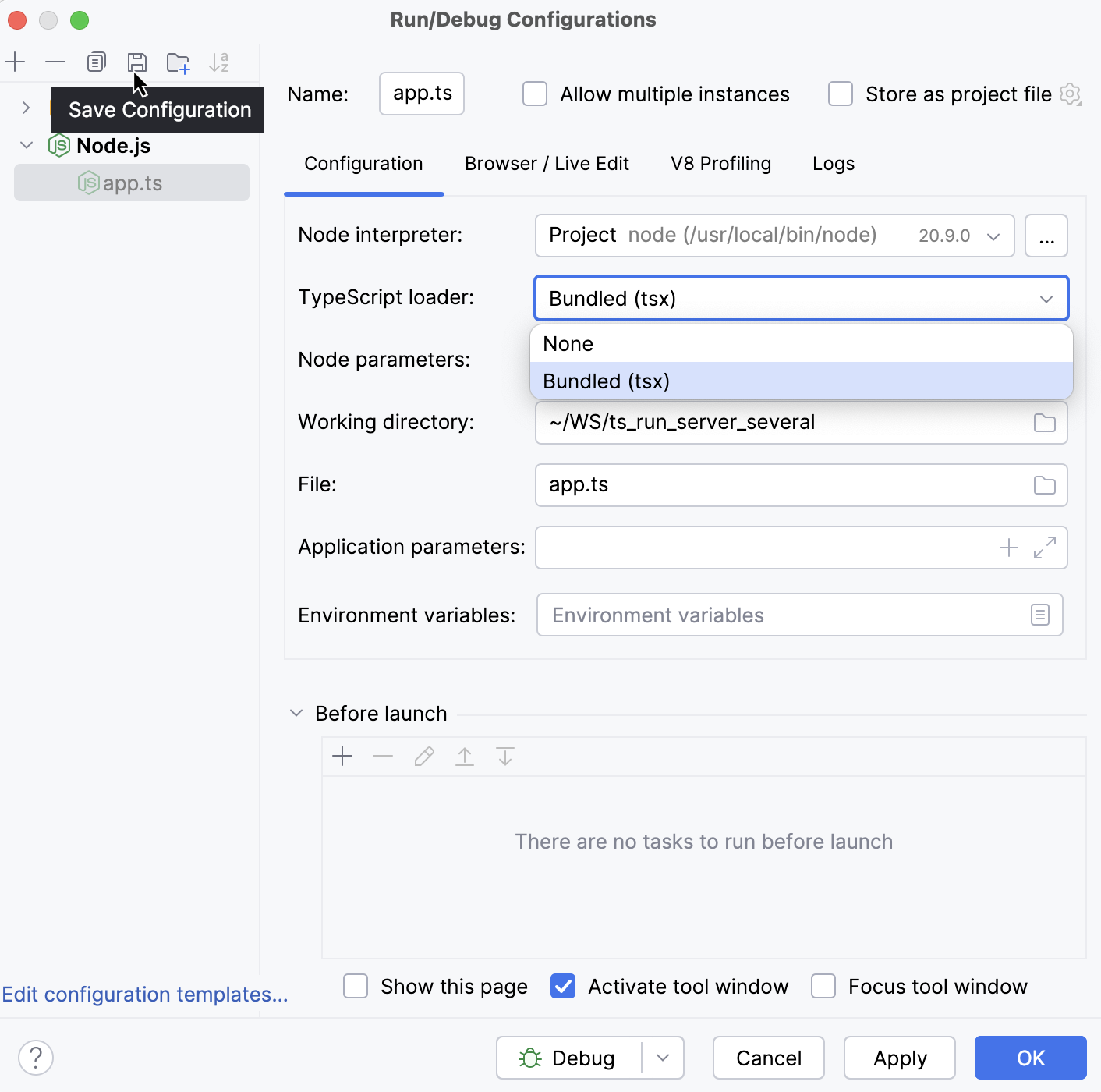This screenshot has width=1101, height=1092.
Task: Click the Apply button
Action: [899, 1058]
